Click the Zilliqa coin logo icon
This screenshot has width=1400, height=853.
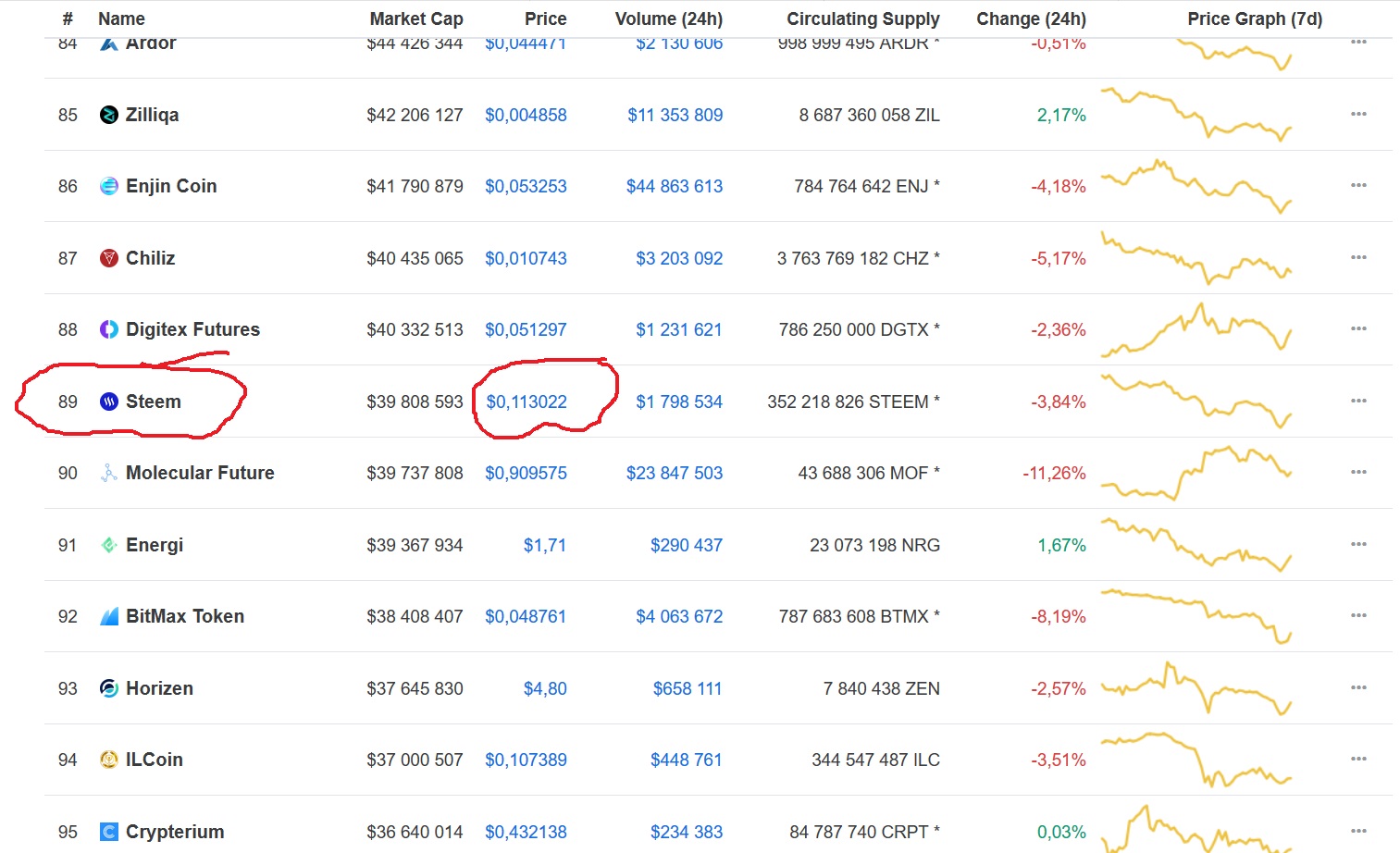point(109,115)
